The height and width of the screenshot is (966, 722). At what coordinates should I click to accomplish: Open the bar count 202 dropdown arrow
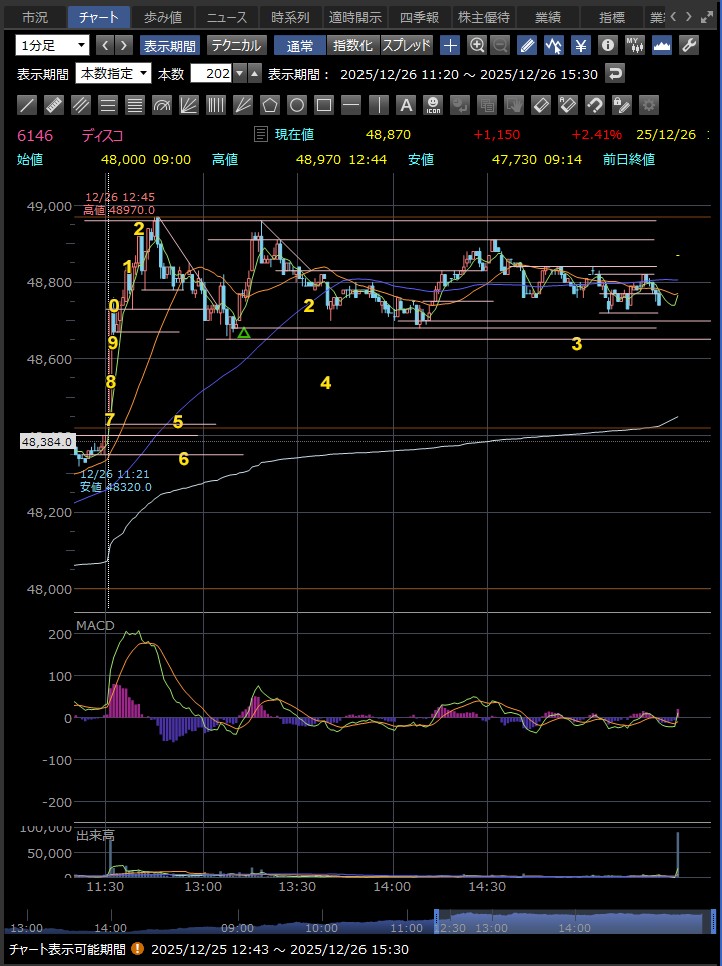coord(239,73)
